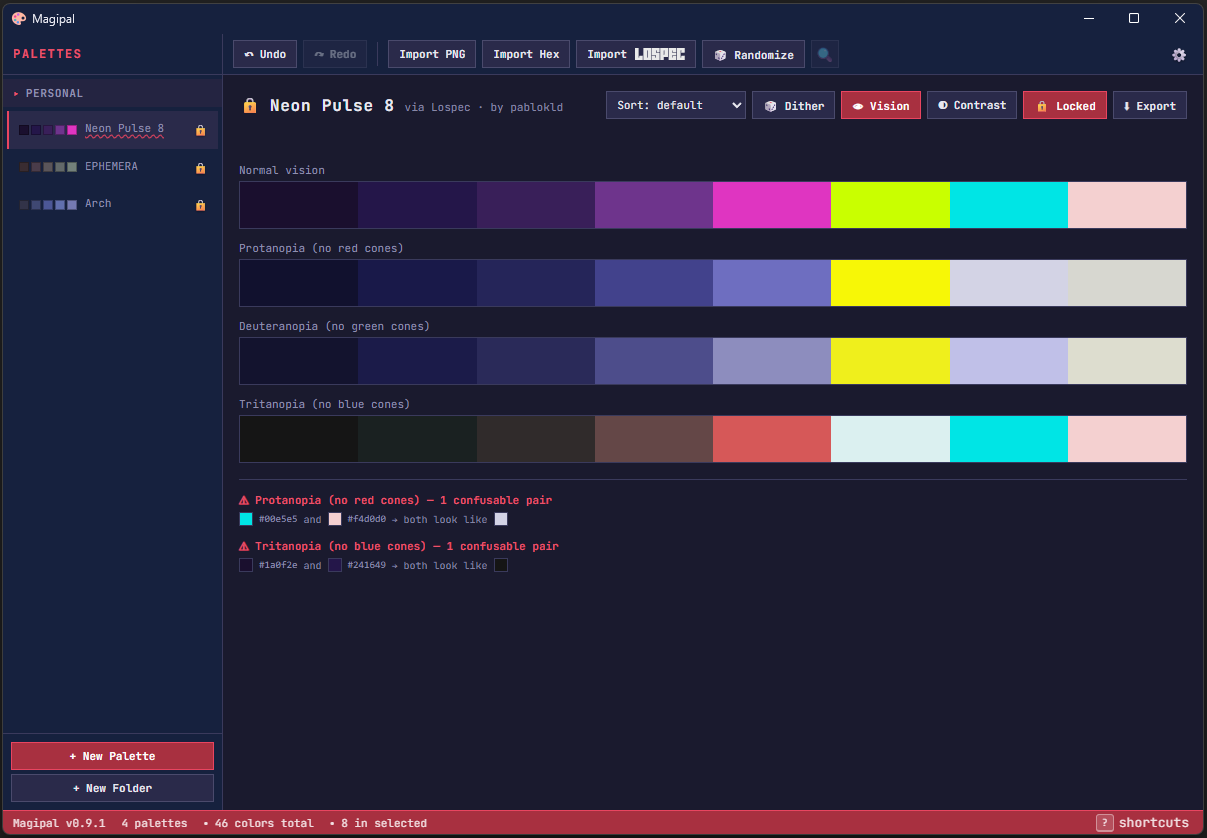
Task: Create a new palette
Action: tap(112, 756)
